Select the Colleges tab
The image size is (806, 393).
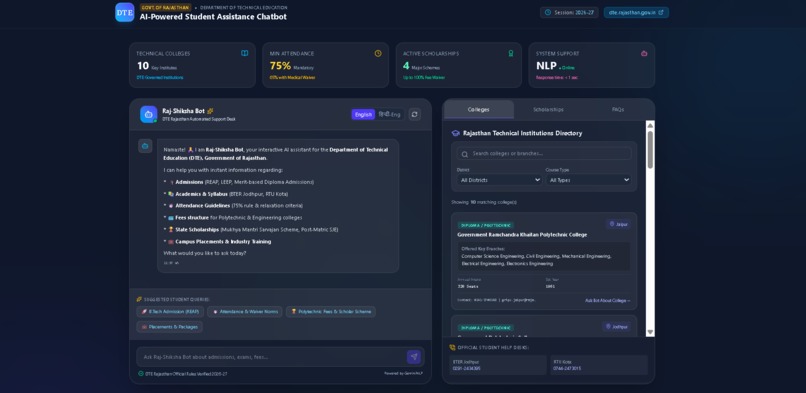point(479,109)
